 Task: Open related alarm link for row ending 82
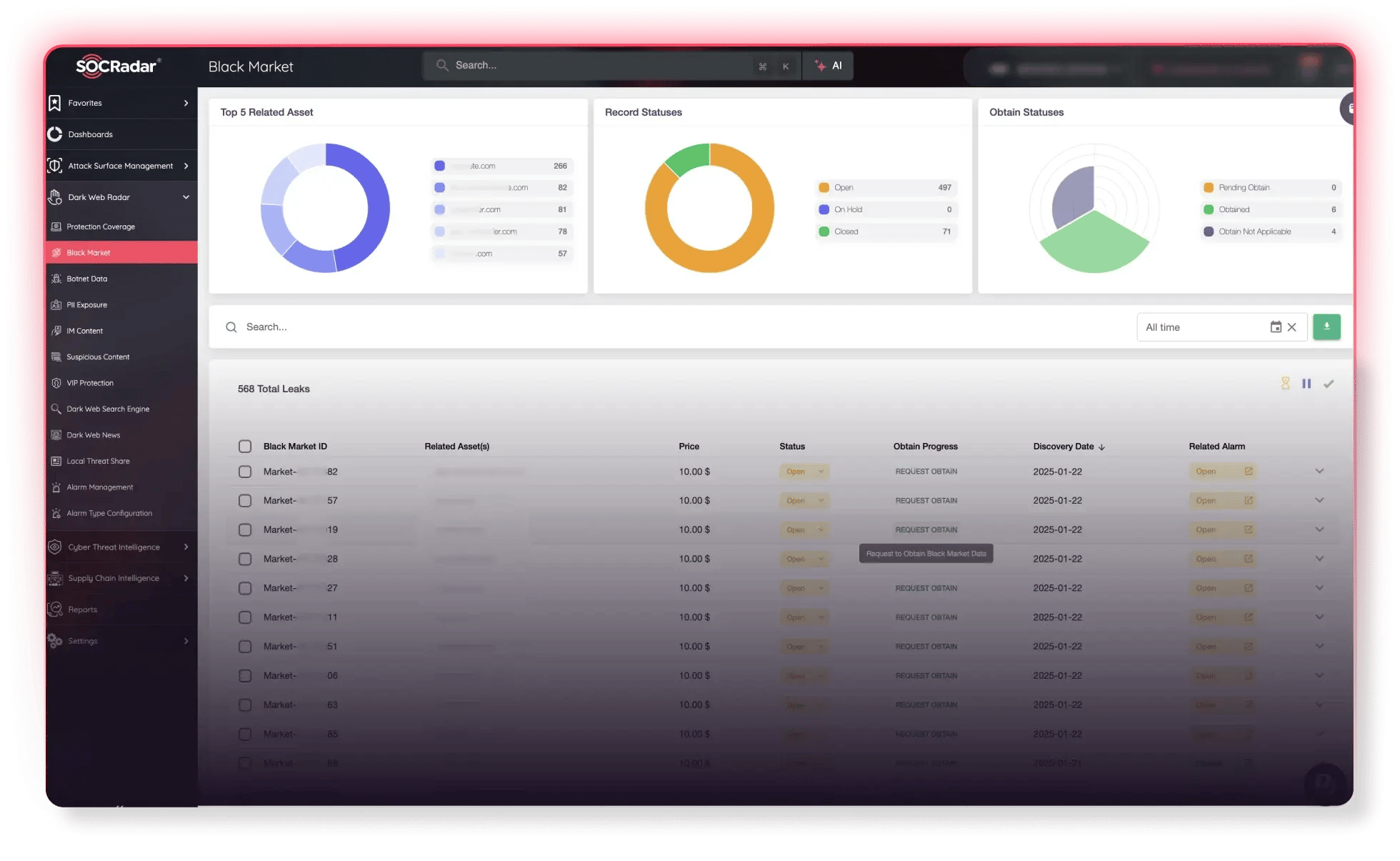pyautogui.click(x=1249, y=472)
